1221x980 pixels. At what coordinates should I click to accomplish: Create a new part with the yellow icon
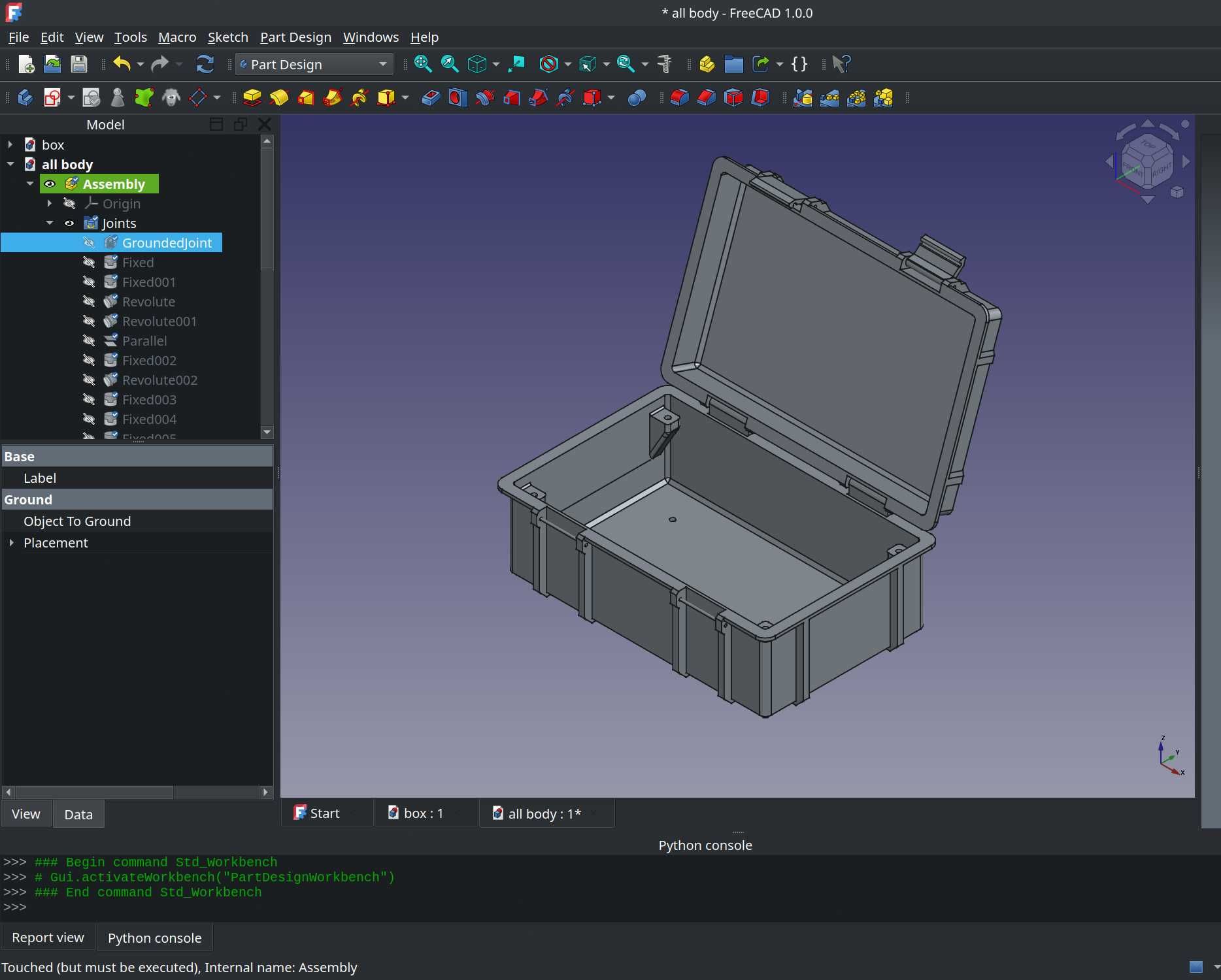pos(707,64)
